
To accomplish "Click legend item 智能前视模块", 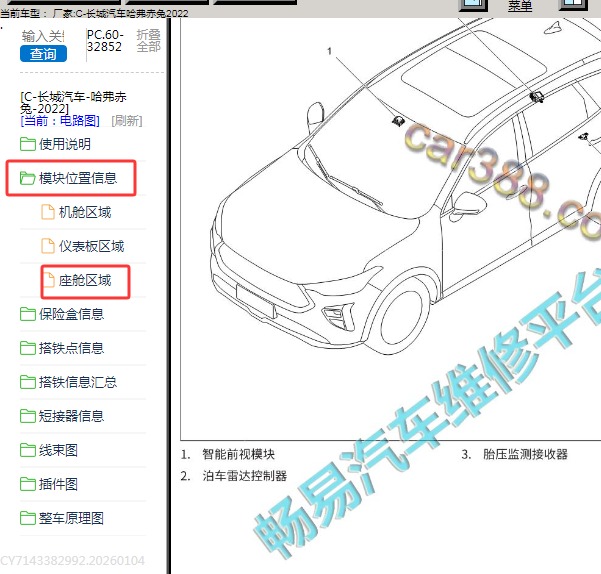I will 238,454.
